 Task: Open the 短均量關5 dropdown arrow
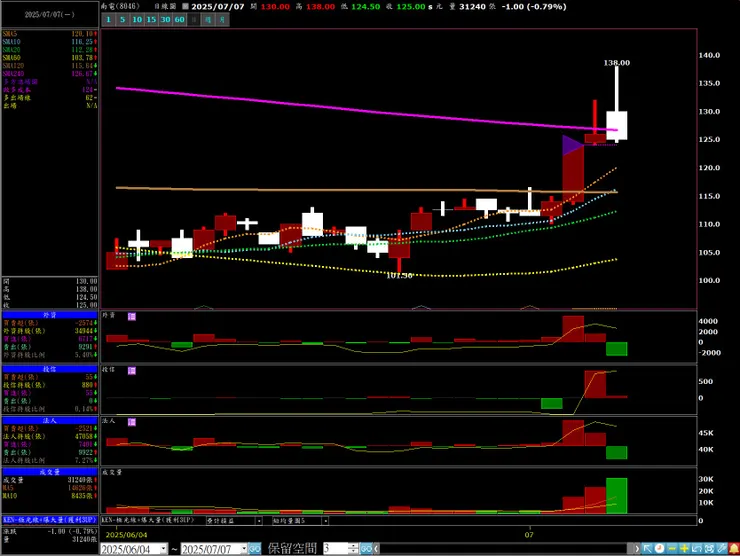(325, 521)
